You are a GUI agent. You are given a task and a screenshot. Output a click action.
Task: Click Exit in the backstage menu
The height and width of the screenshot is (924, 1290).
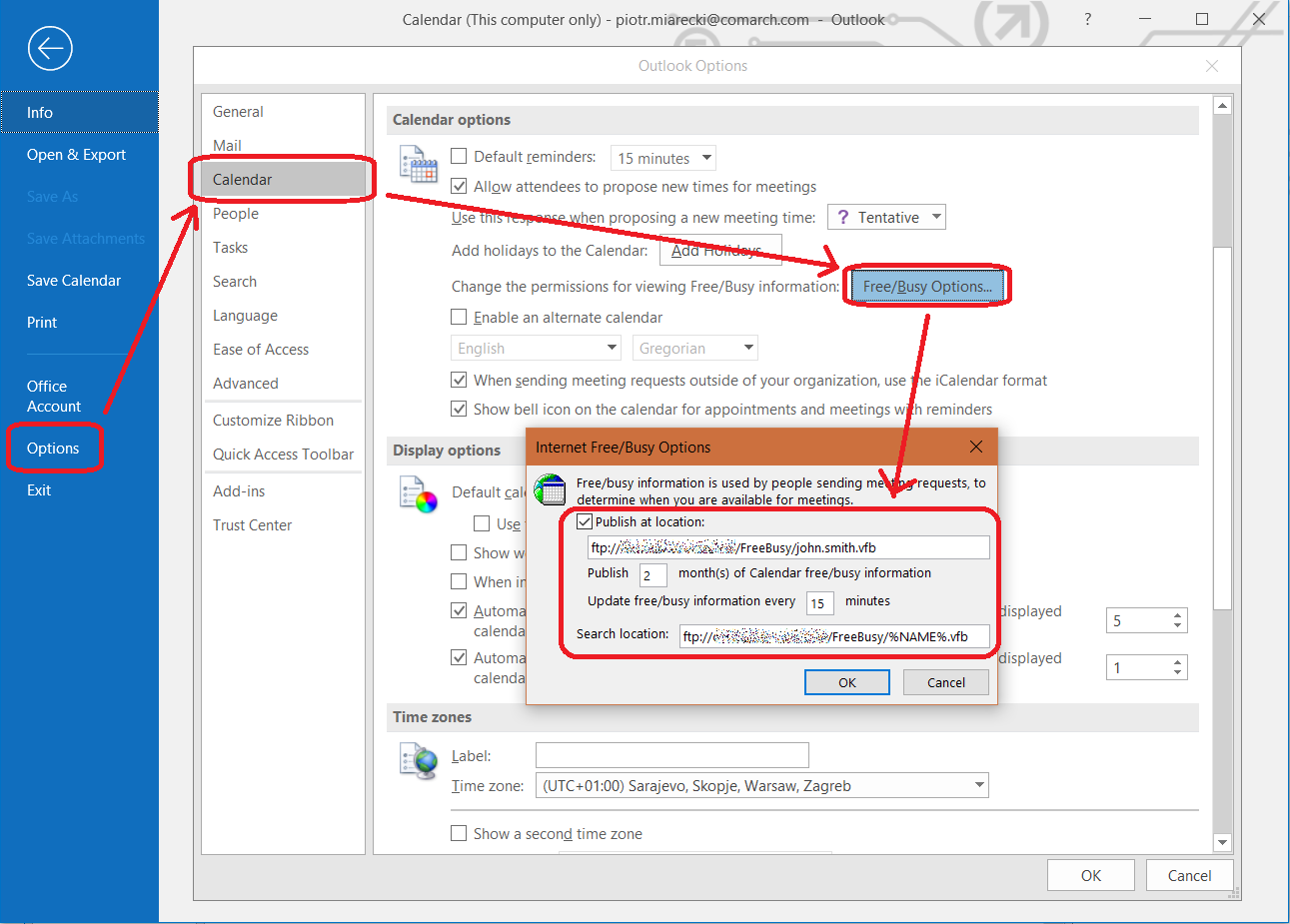(x=79, y=490)
